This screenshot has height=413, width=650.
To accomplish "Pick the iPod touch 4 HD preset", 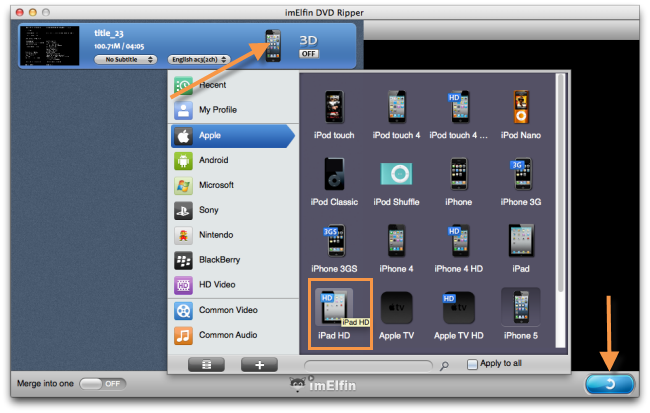I will tap(458, 114).
